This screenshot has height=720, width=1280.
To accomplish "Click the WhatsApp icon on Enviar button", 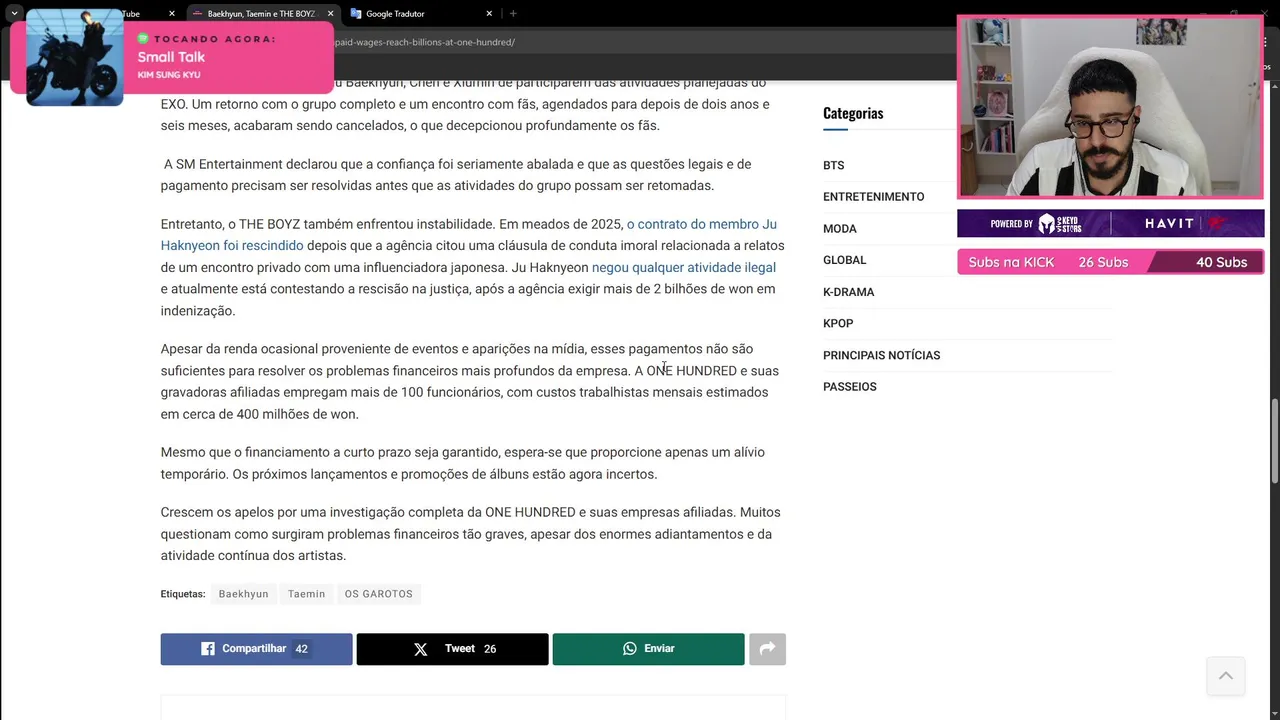I will (x=630, y=649).
